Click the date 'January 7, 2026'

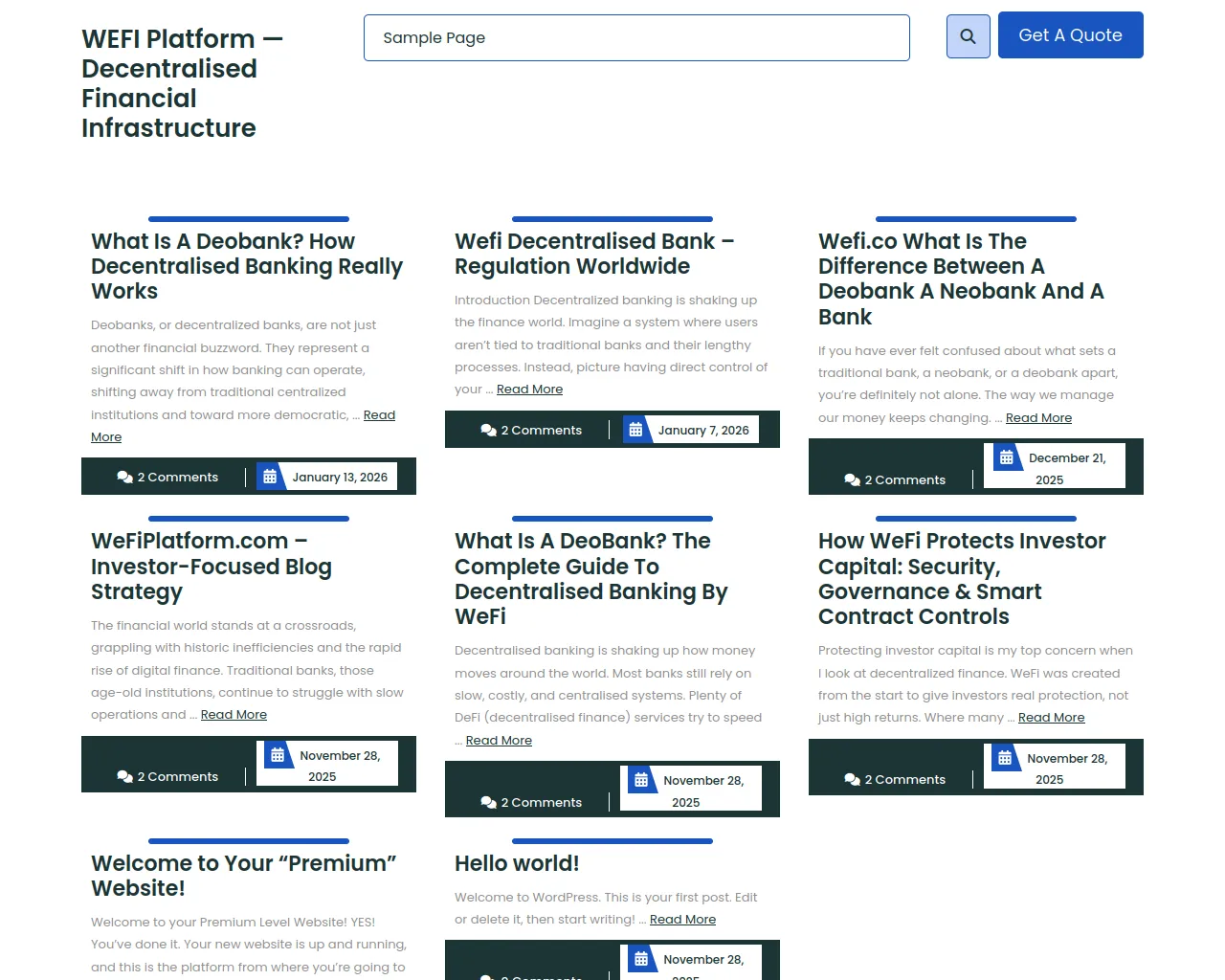tap(703, 430)
